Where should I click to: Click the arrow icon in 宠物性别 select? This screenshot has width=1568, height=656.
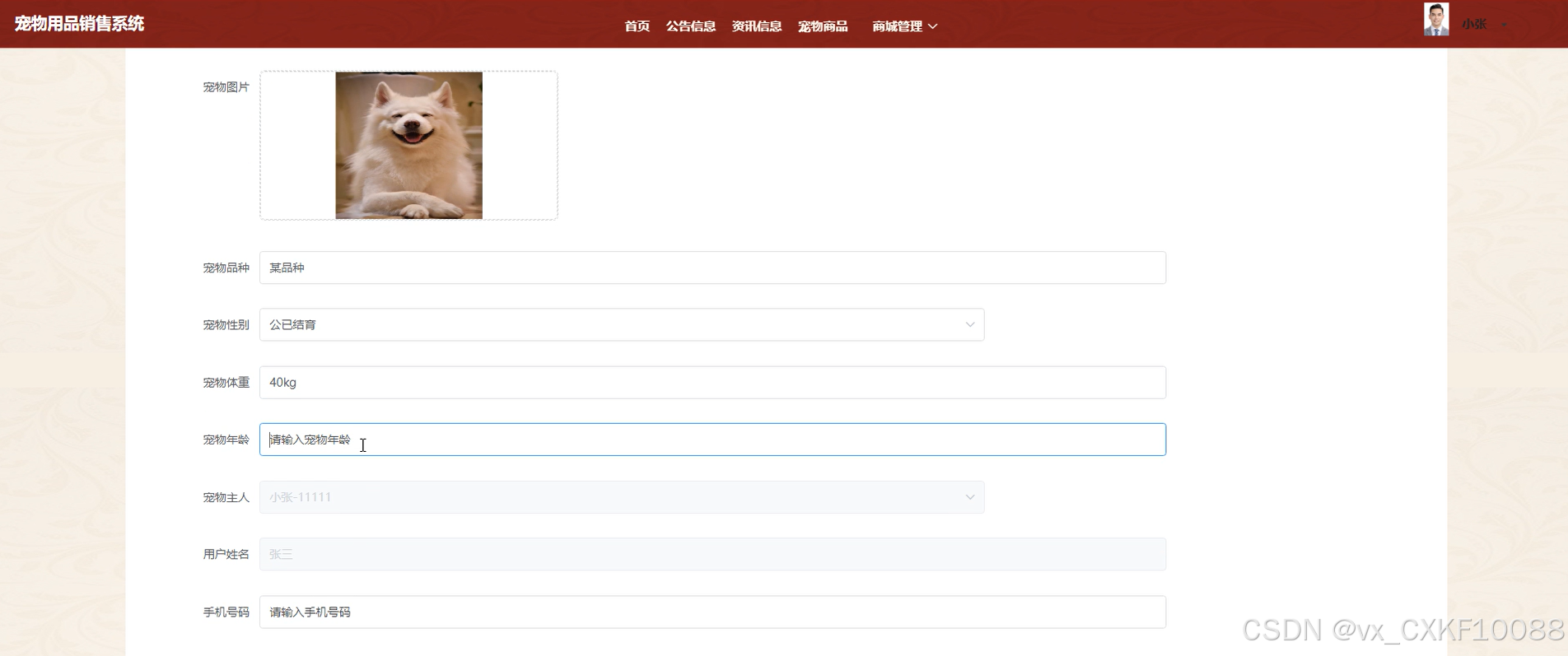coord(970,324)
